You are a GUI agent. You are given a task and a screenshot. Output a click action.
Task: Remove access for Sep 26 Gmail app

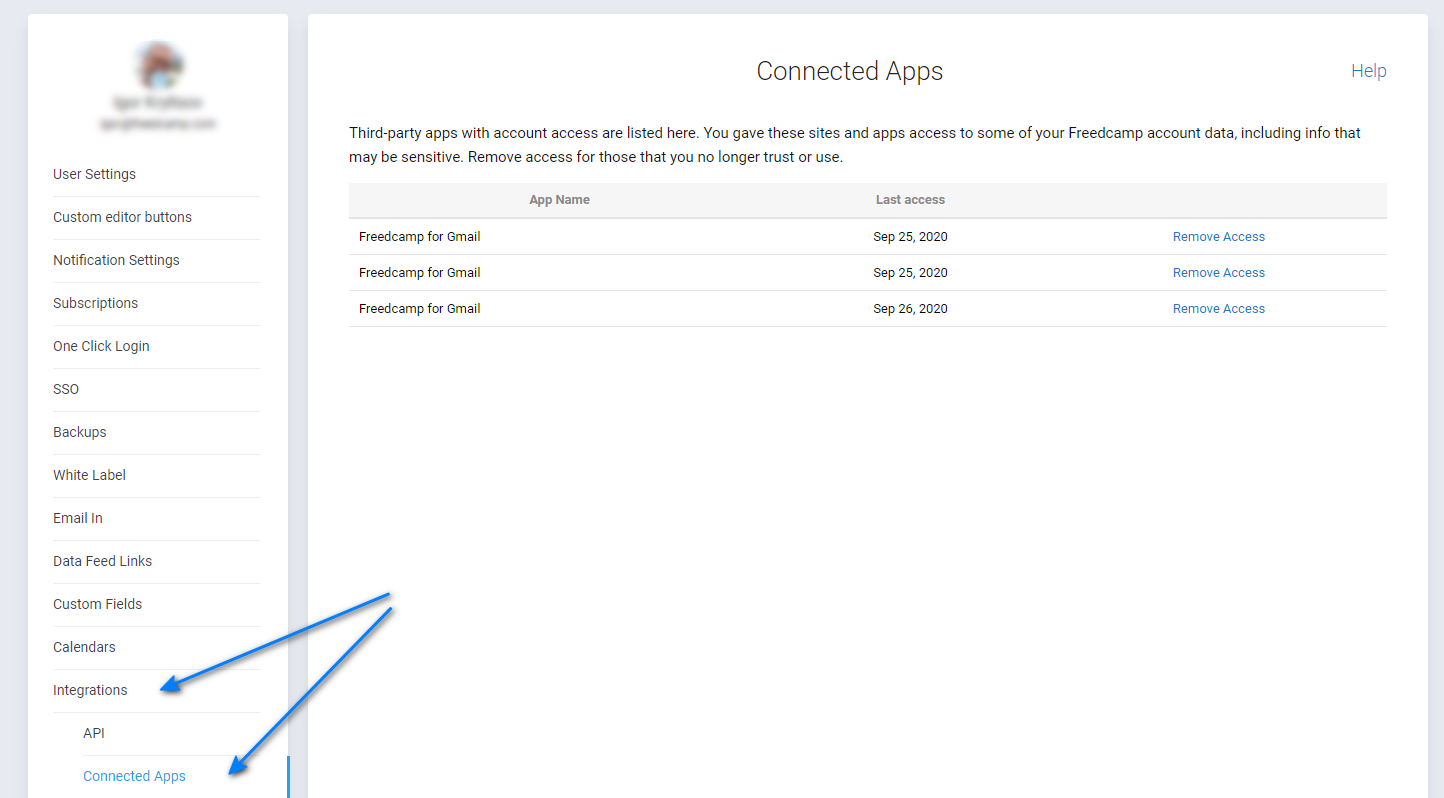(1218, 309)
